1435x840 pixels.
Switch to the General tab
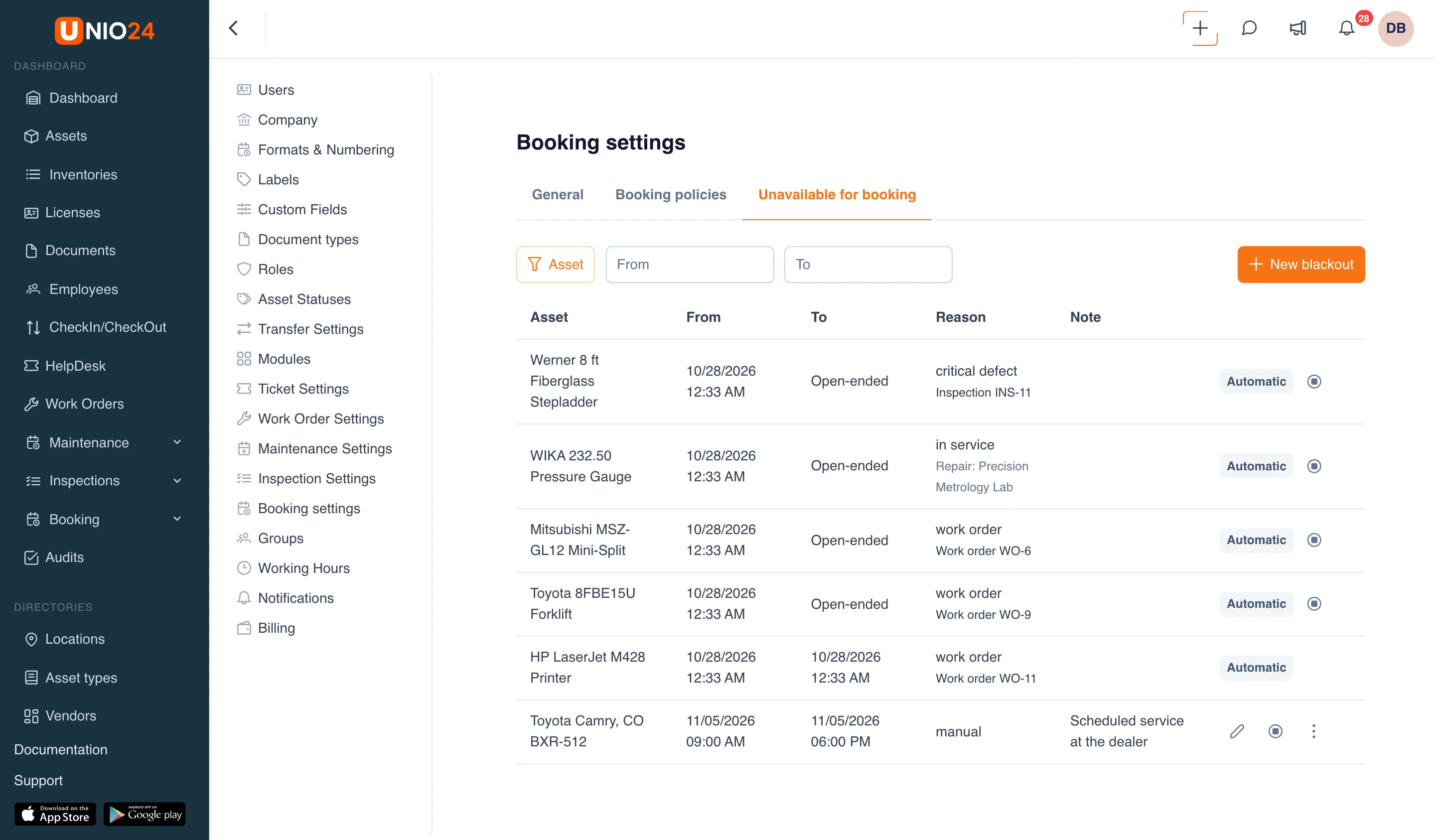tap(558, 195)
